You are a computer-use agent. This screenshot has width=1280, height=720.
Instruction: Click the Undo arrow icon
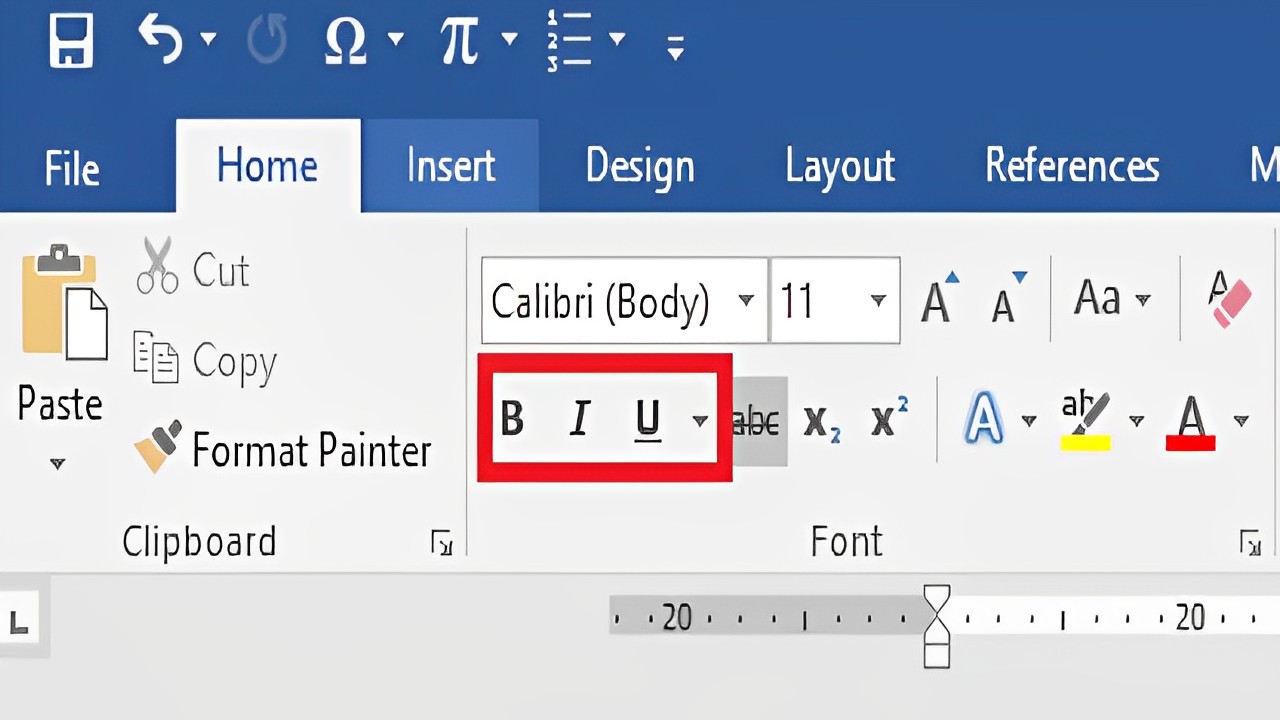point(161,41)
